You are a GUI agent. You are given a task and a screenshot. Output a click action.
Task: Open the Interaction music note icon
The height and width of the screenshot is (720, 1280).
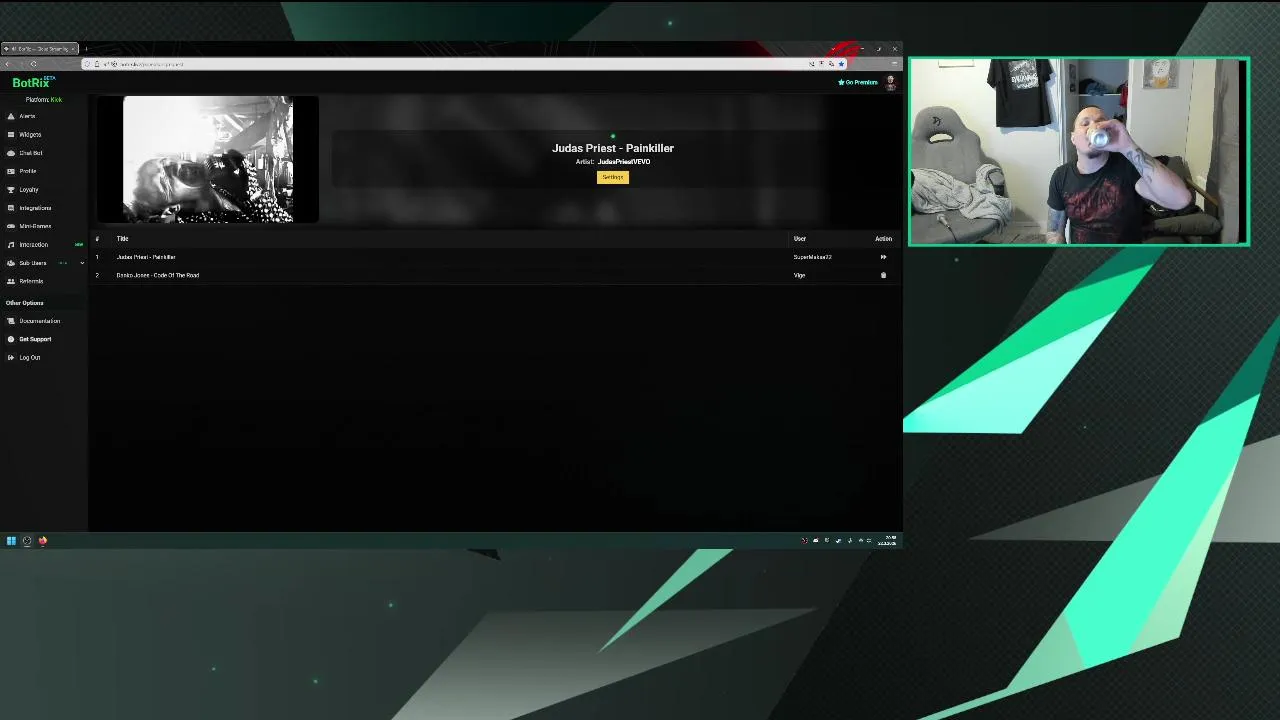[11, 244]
